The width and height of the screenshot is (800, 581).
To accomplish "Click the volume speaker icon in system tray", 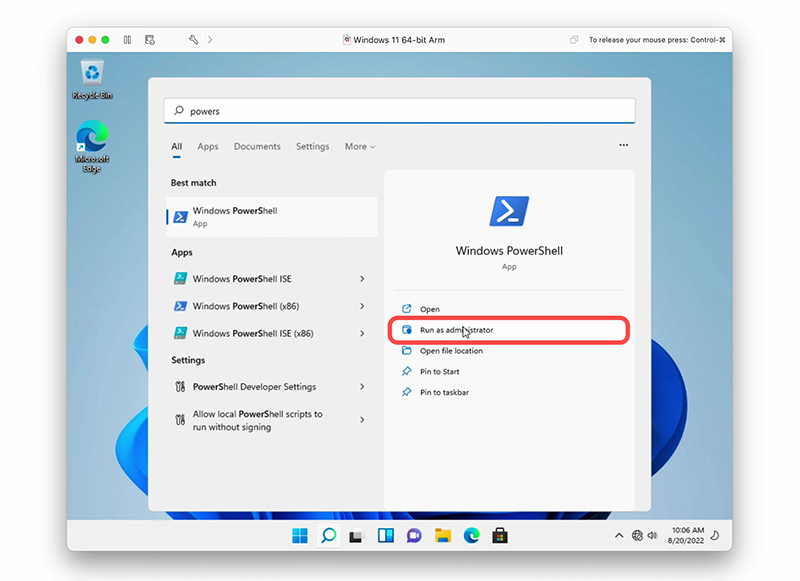I will click(652, 536).
